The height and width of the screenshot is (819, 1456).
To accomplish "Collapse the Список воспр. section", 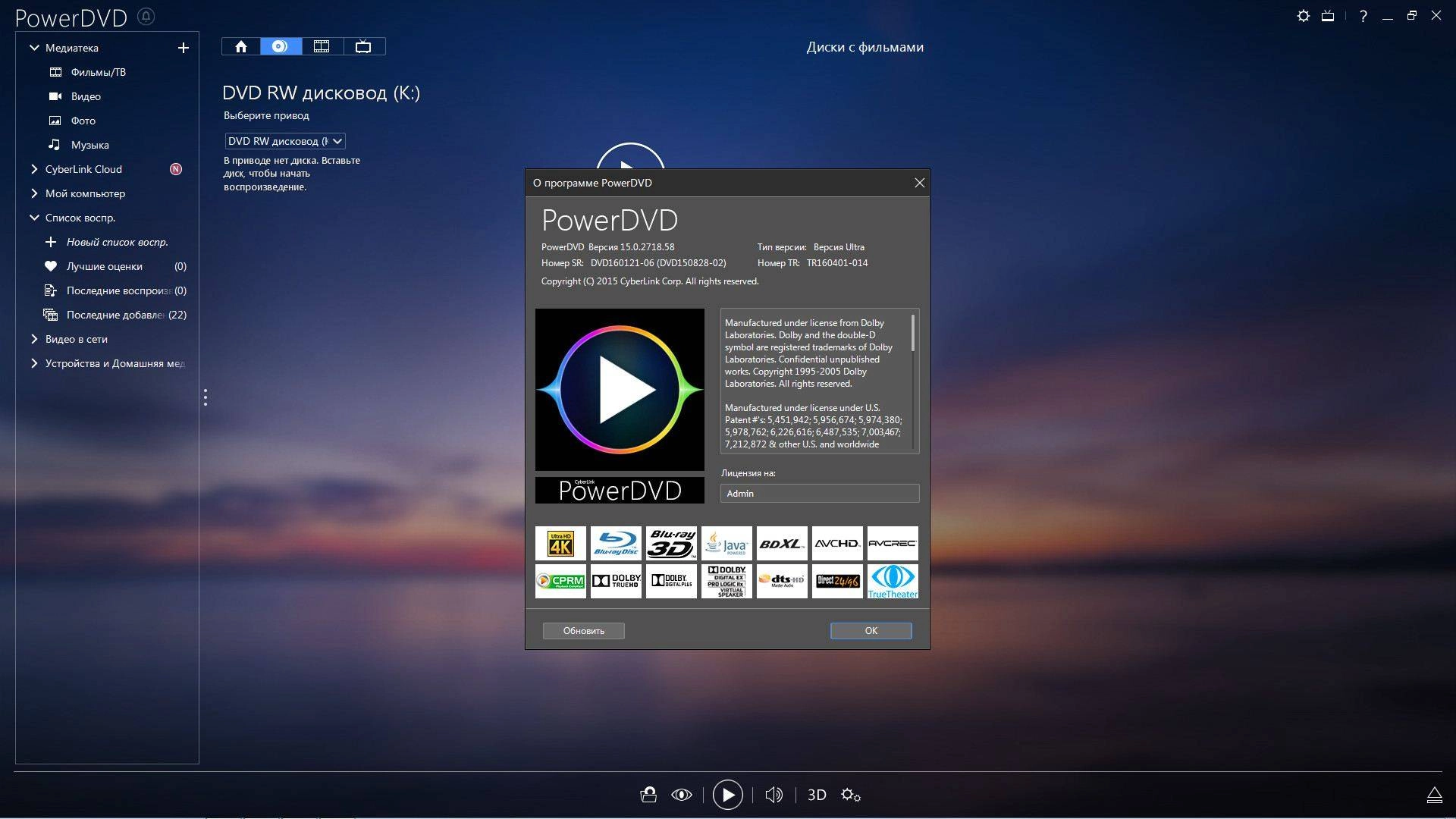I will 34,218.
